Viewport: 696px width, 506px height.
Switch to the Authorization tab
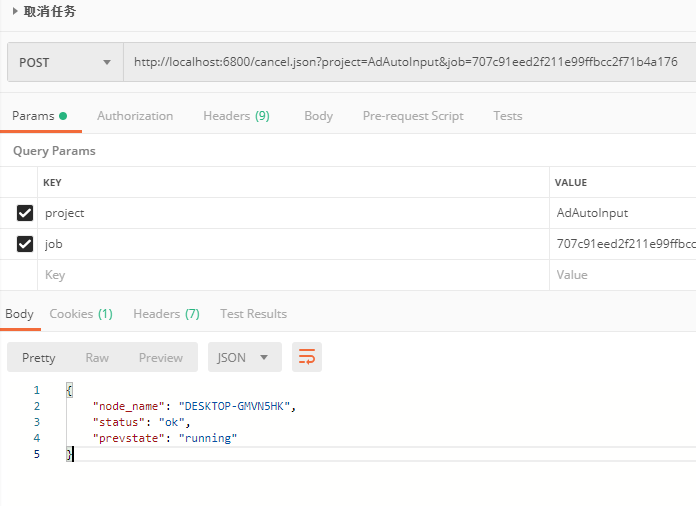135,116
